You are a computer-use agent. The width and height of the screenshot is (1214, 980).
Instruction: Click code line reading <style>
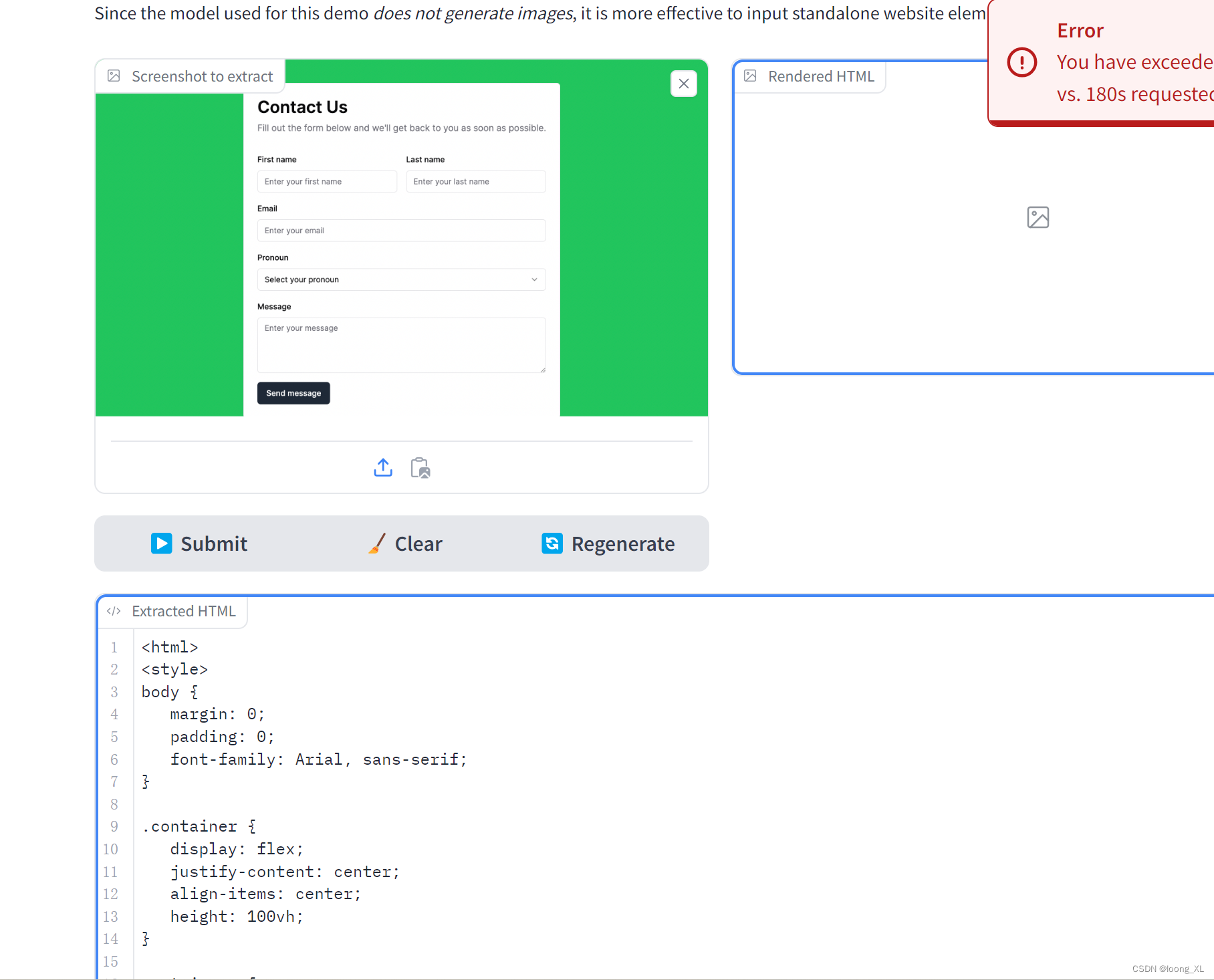(x=174, y=669)
